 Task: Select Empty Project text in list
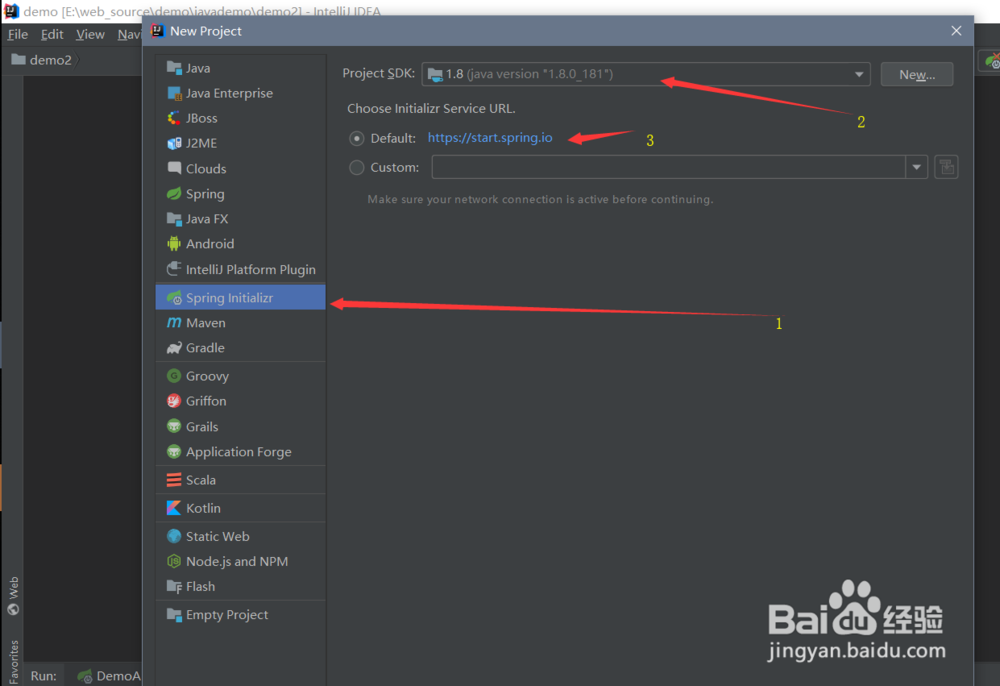[227, 615]
